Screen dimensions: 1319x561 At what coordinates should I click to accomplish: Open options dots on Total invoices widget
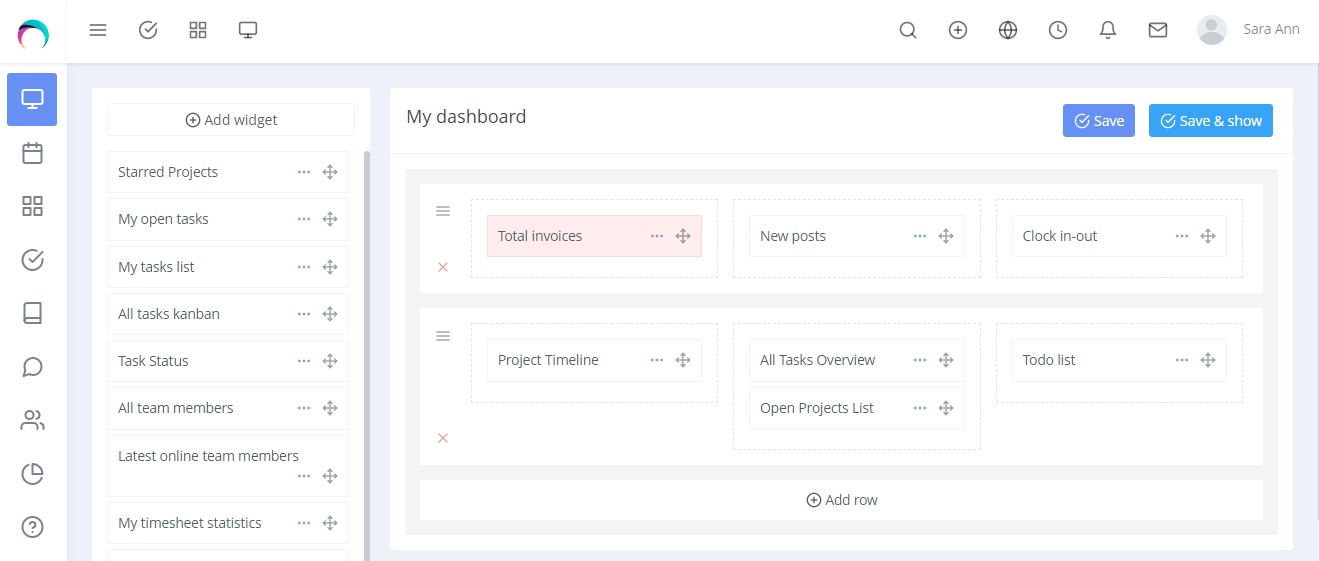[657, 236]
